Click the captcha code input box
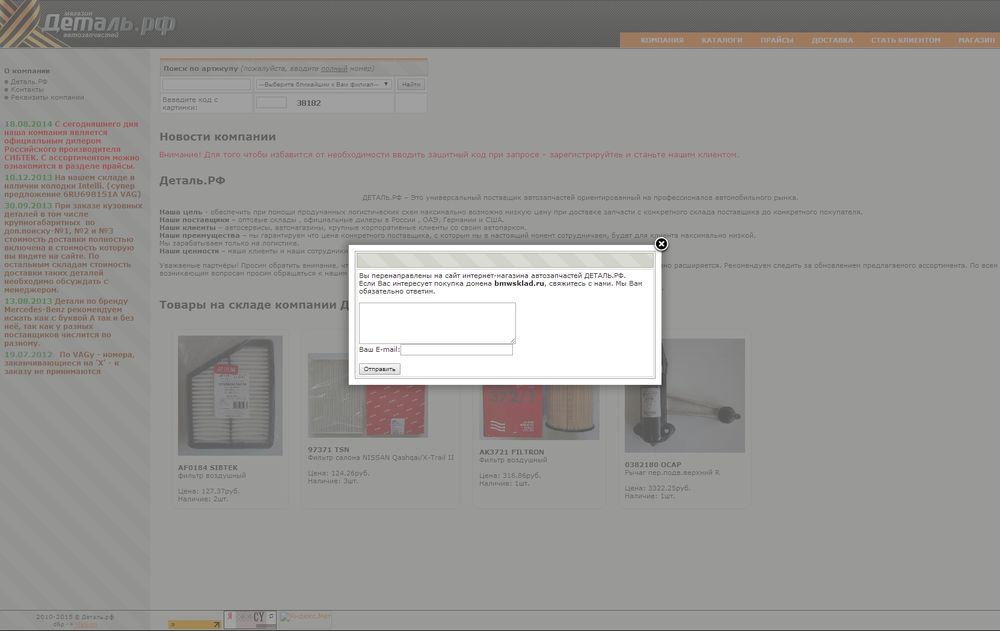1000x631 pixels. (271, 103)
